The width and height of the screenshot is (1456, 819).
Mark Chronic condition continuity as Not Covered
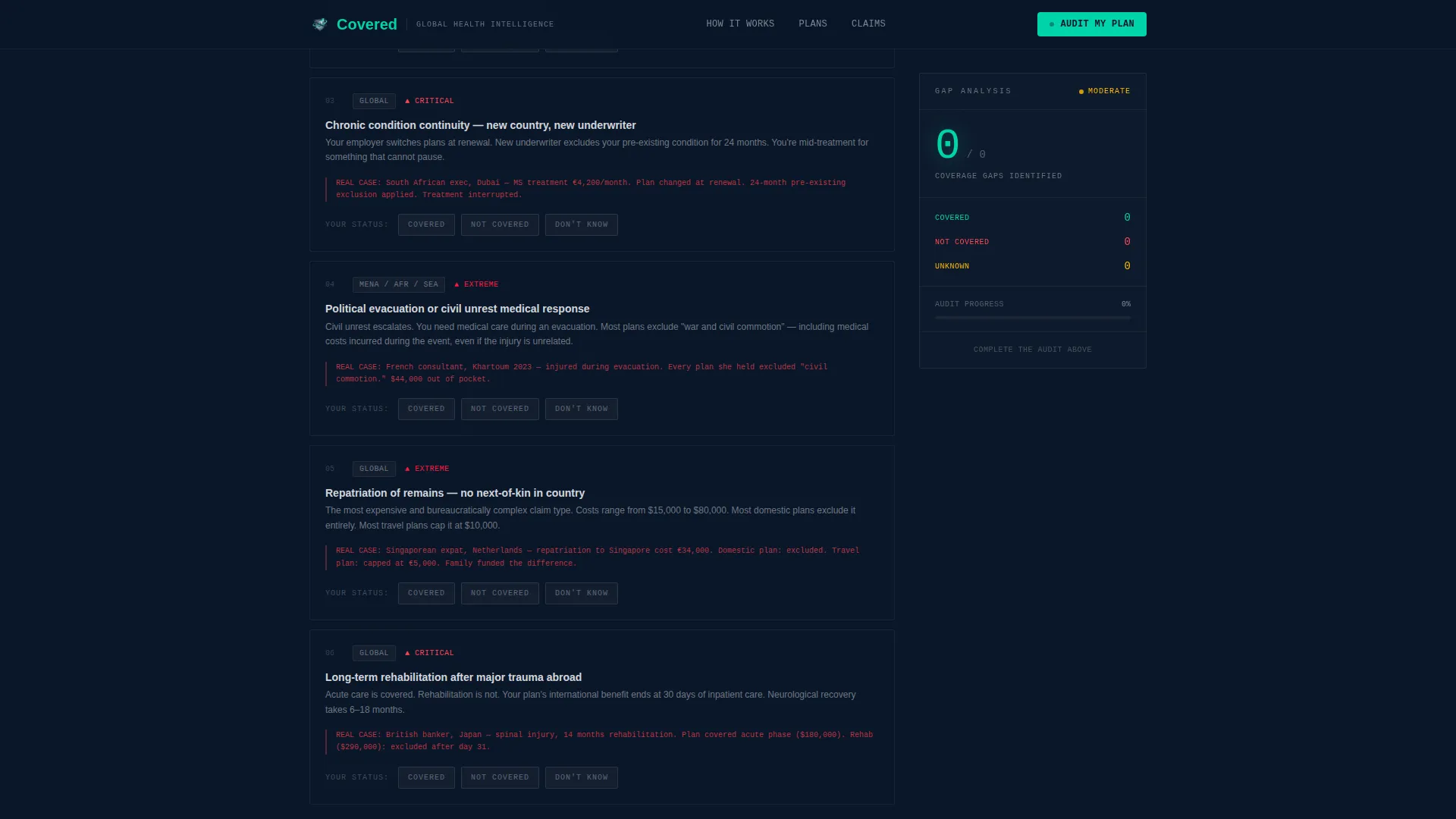coord(500,224)
